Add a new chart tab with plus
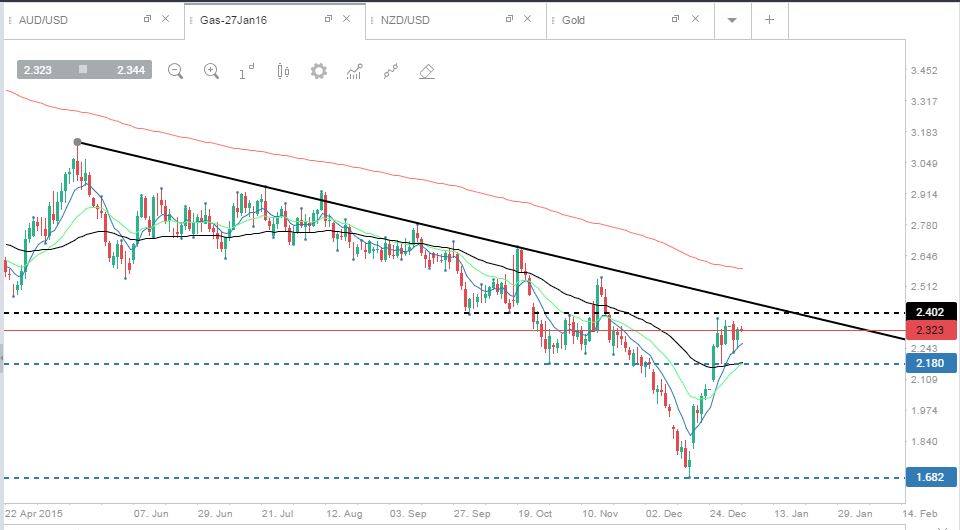The image size is (960, 530). [x=770, y=20]
